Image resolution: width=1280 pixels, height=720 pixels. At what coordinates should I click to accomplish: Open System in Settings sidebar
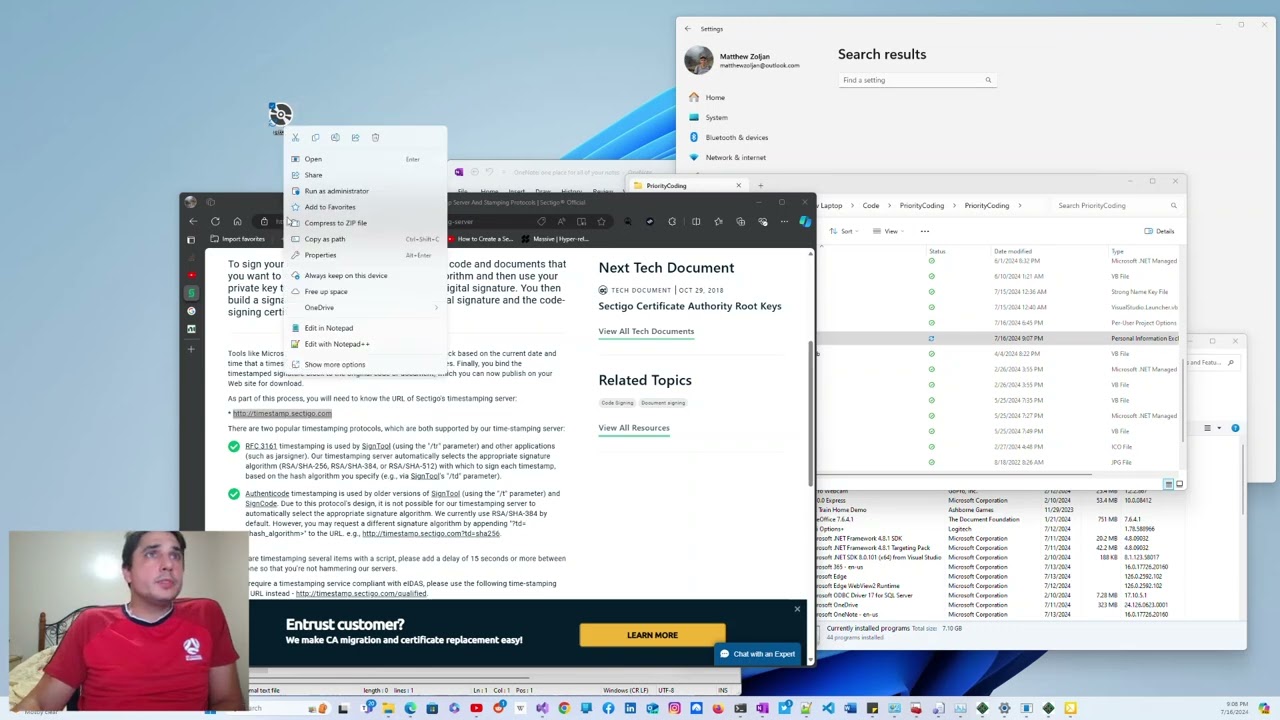coord(716,117)
